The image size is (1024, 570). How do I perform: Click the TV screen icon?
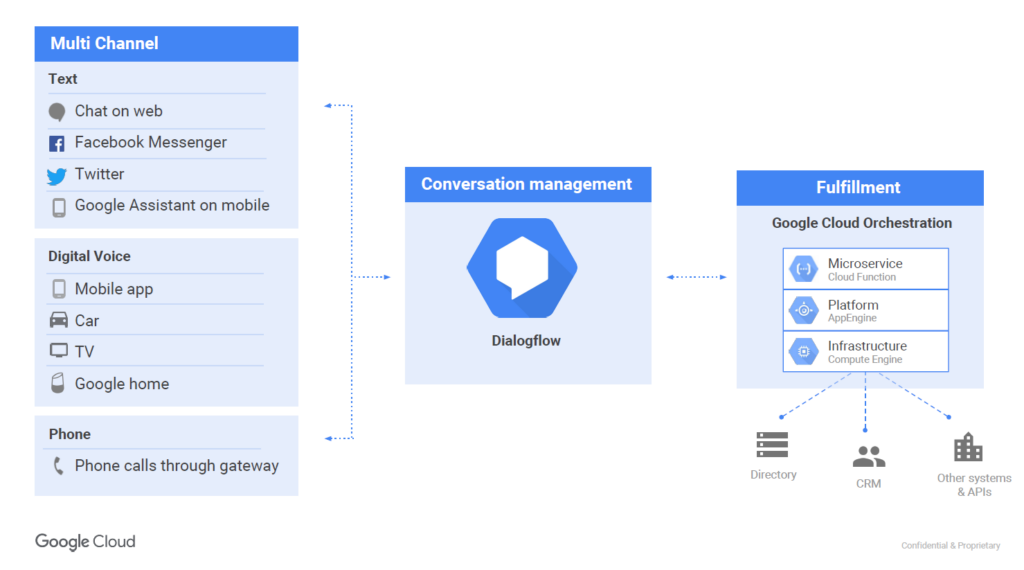pos(59,351)
